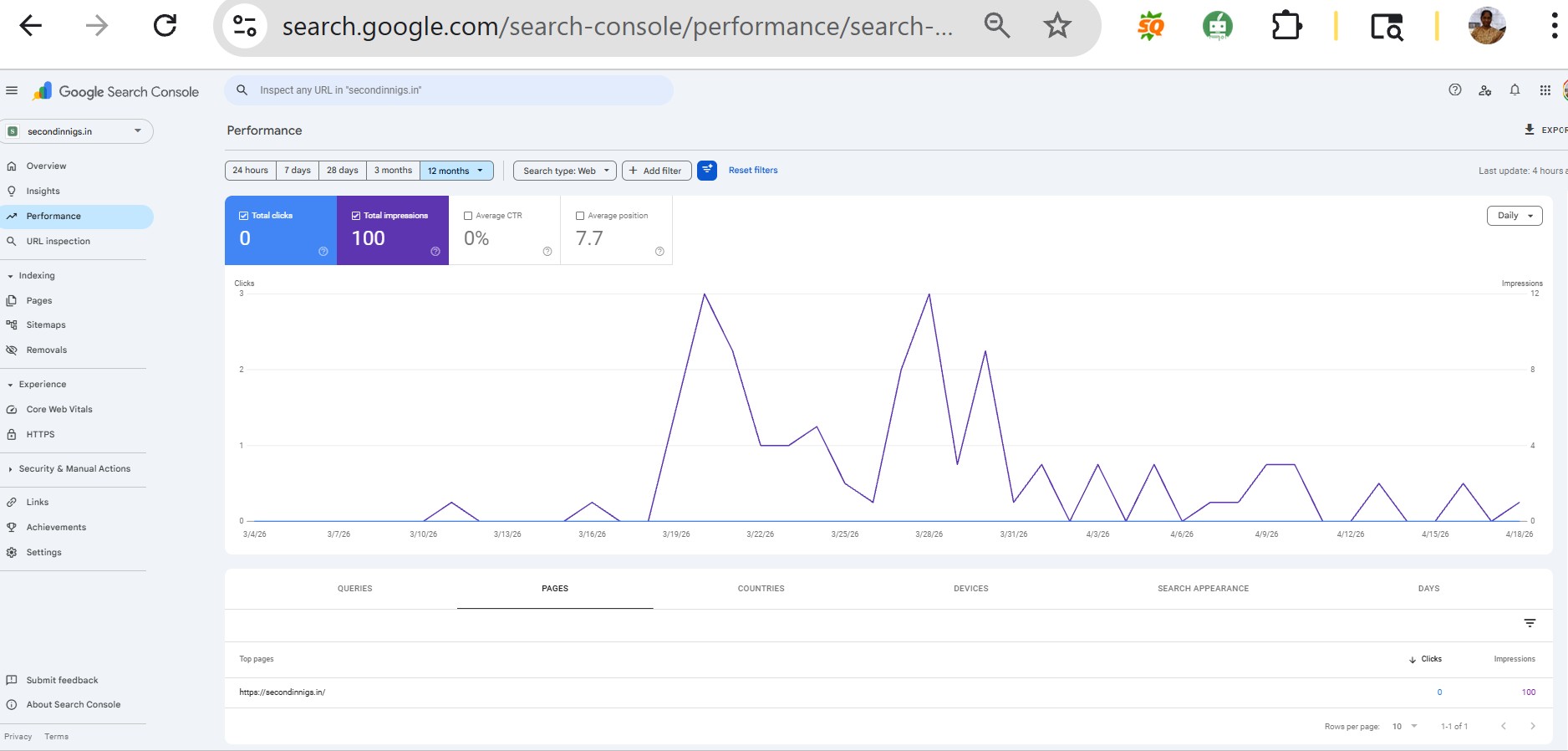Reload the Search Console page
The image size is (1568, 751).
tap(165, 26)
